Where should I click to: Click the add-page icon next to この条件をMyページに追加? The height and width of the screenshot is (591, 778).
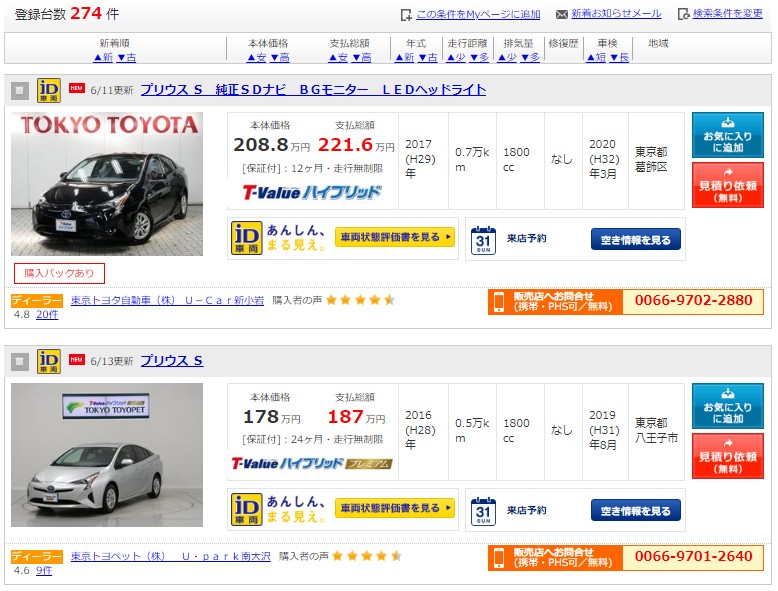(x=406, y=15)
